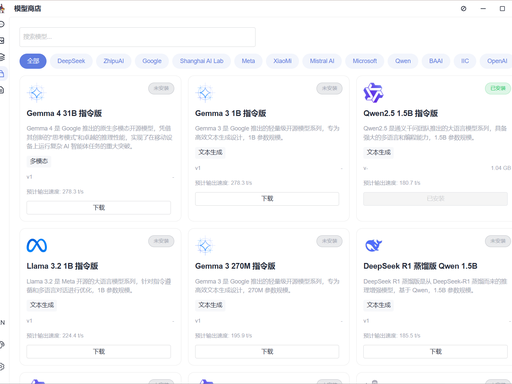Select the highlighted model store sidebar icon
Screen dimensions: 512x384
pyautogui.click(x=2, y=73)
